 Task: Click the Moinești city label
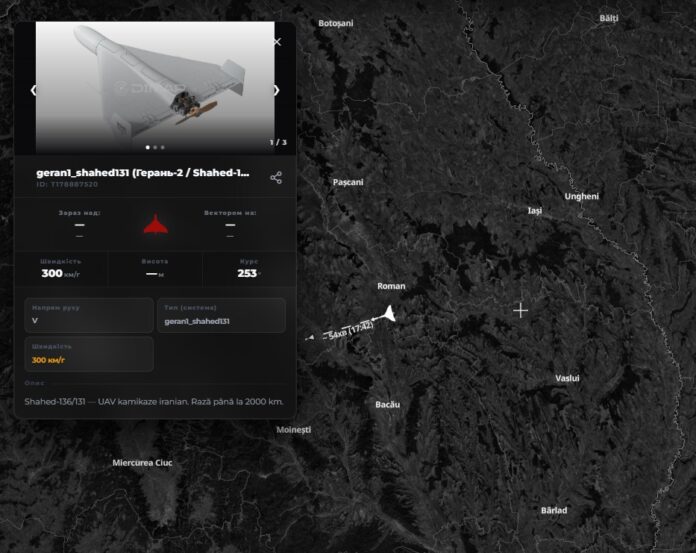(x=293, y=430)
